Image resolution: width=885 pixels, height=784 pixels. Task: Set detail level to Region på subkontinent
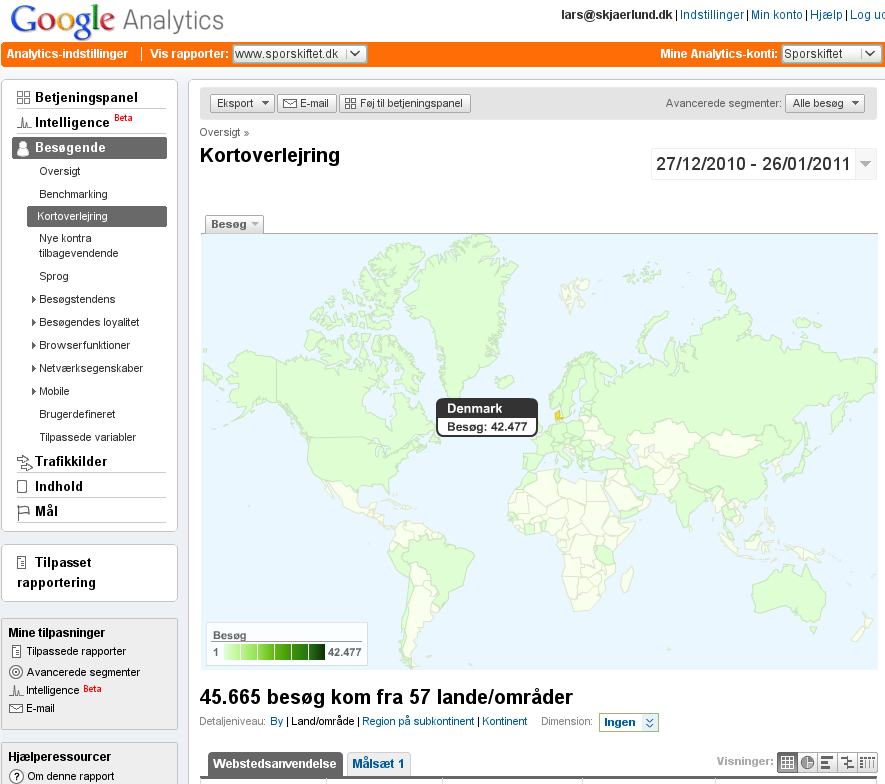point(418,722)
